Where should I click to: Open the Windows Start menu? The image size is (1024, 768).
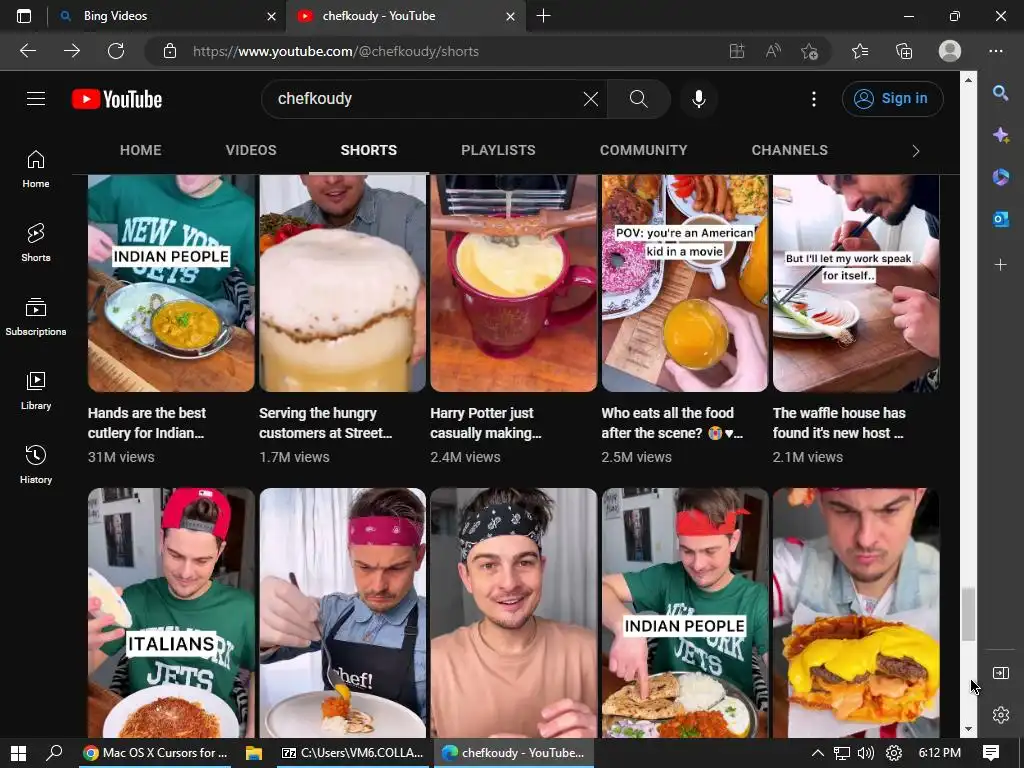(x=18, y=753)
